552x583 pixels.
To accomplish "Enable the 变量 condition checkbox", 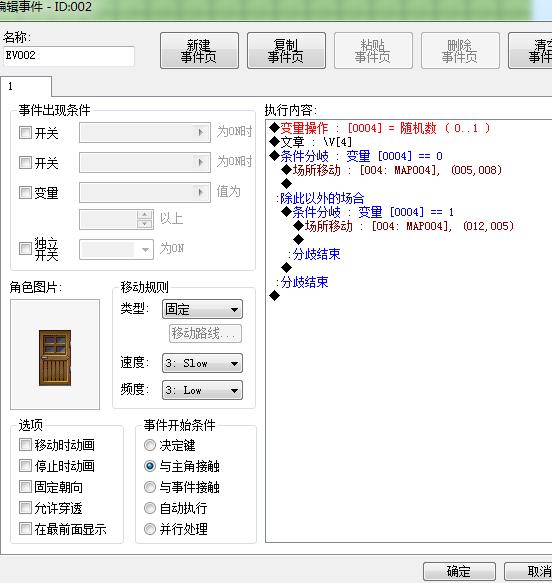I will click(x=25, y=192).
